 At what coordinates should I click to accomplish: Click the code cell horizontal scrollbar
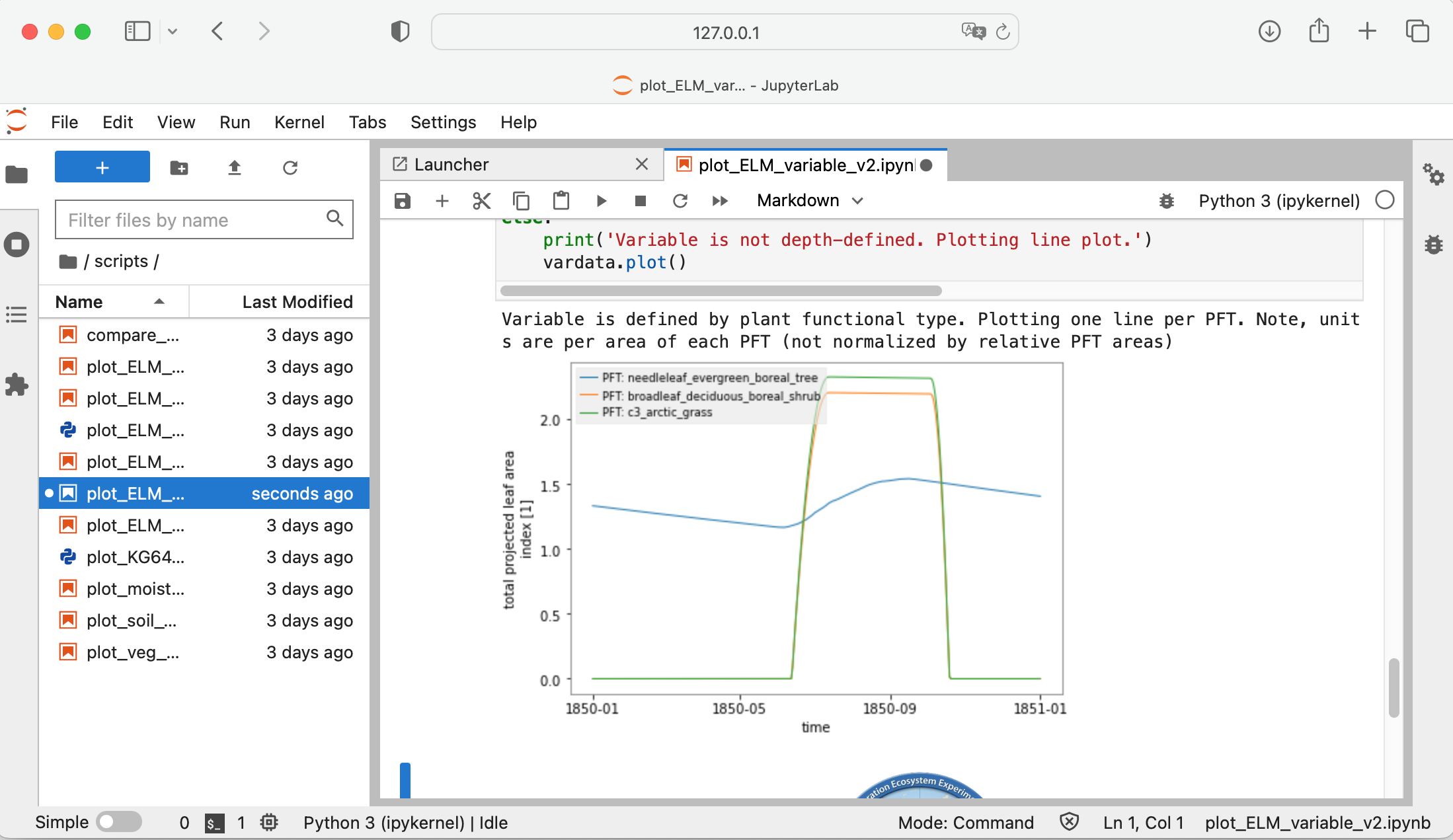coord(721,291)
